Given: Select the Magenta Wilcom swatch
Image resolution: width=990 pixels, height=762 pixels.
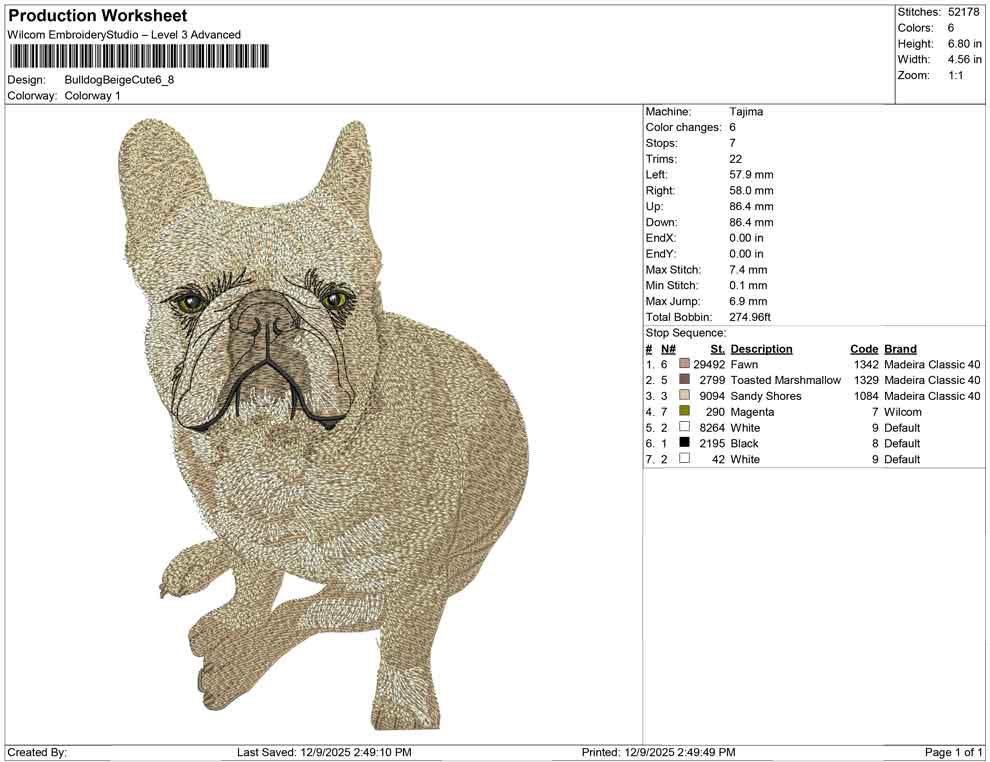Looking at the screenshot, I should 686,411.
